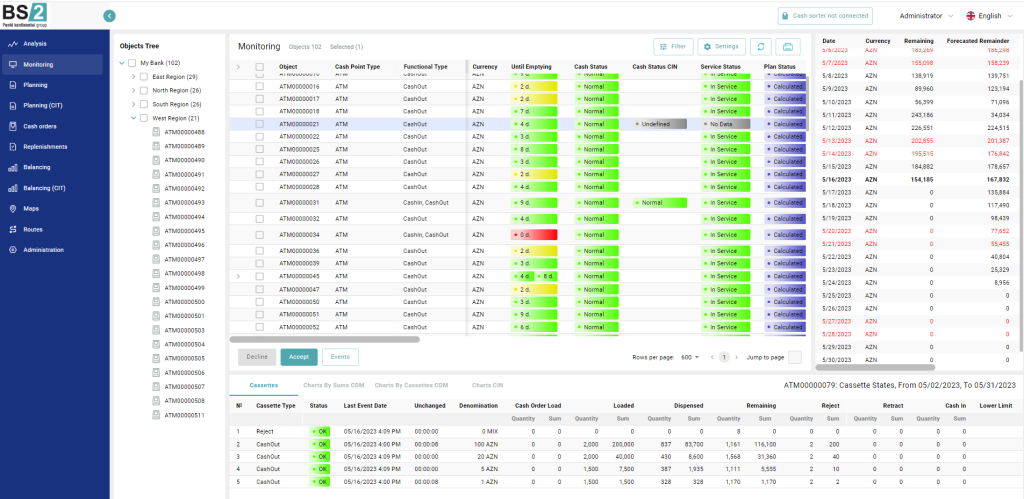This screenshot has height=499, width=1024.
Task: Click the Monitoring monitor icon
Action: (12, 65)
